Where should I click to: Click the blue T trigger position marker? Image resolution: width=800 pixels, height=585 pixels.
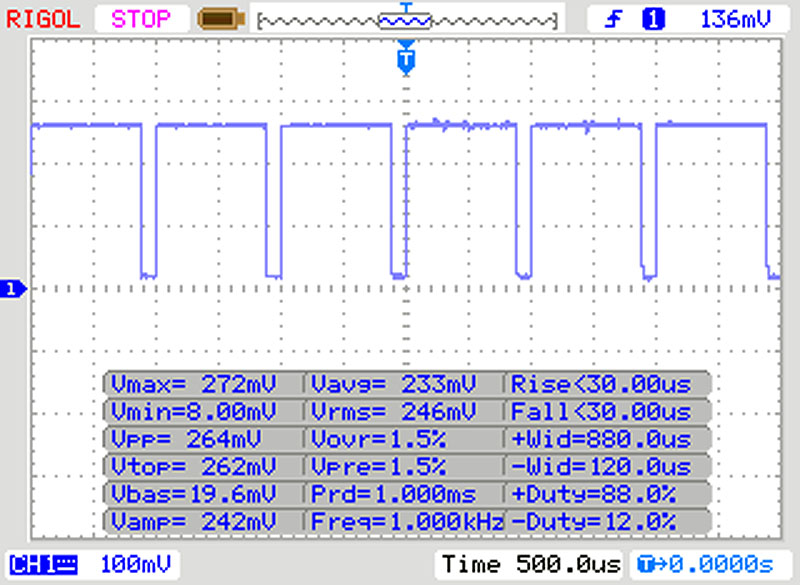406,59
